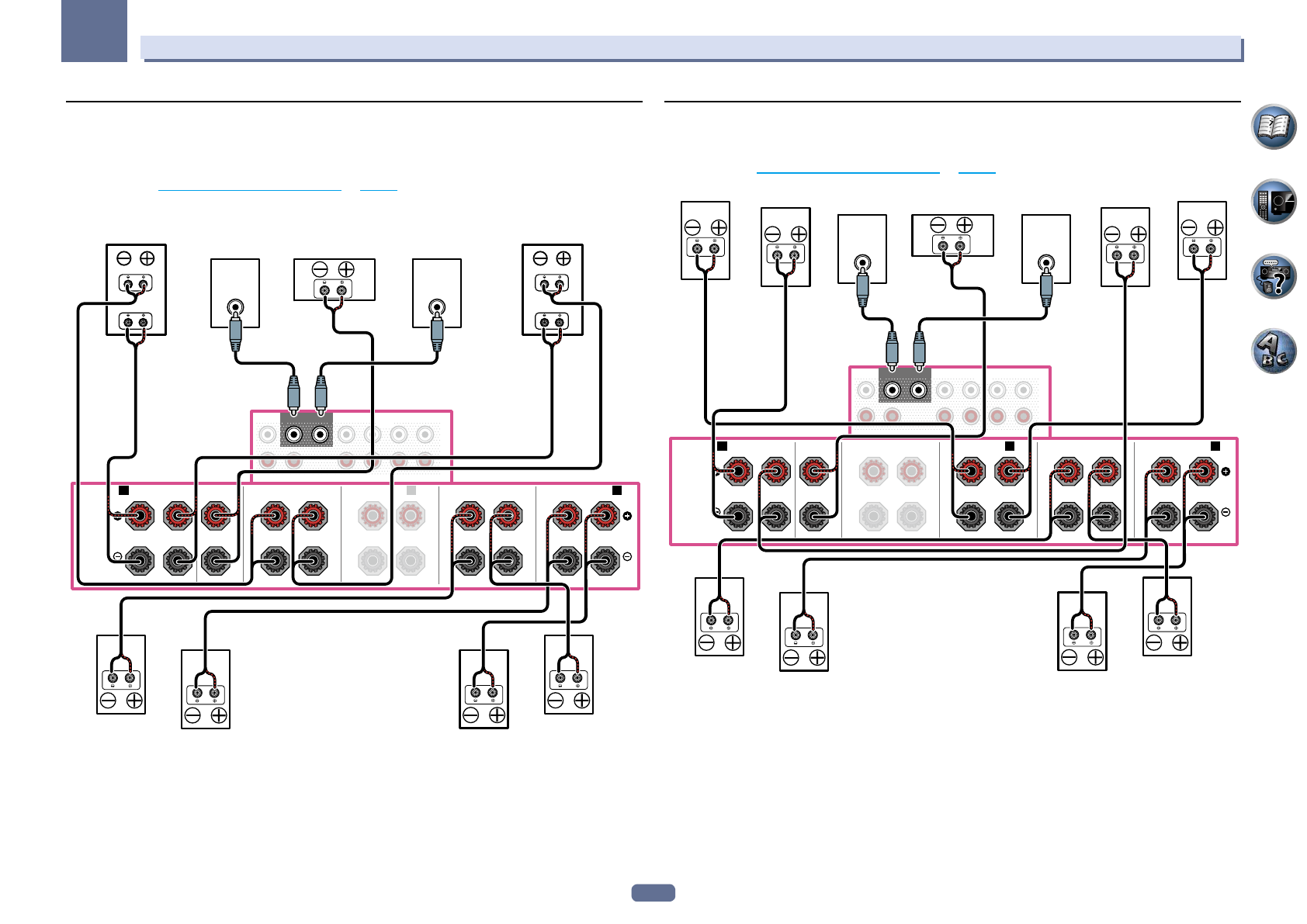Select the center speaker in the right diagram
Viewport: 1307px width, 924px height.
[x=952, y=235]
